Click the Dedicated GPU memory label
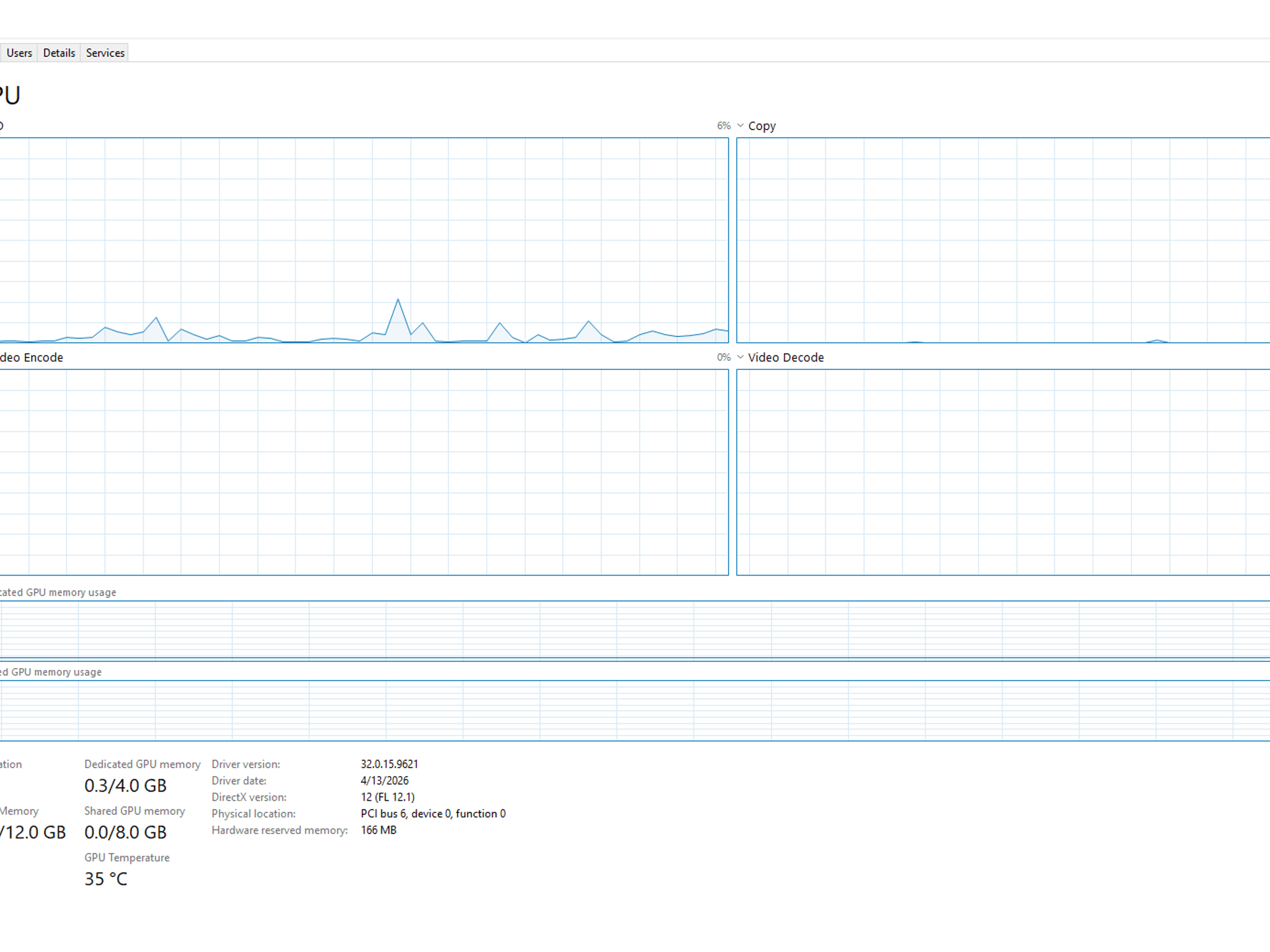 pyautogui.click(x=142, y=764)
